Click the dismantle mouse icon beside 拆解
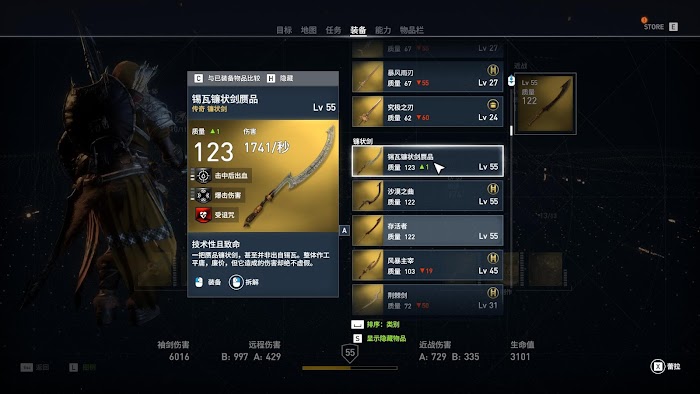 coord(236,282)
